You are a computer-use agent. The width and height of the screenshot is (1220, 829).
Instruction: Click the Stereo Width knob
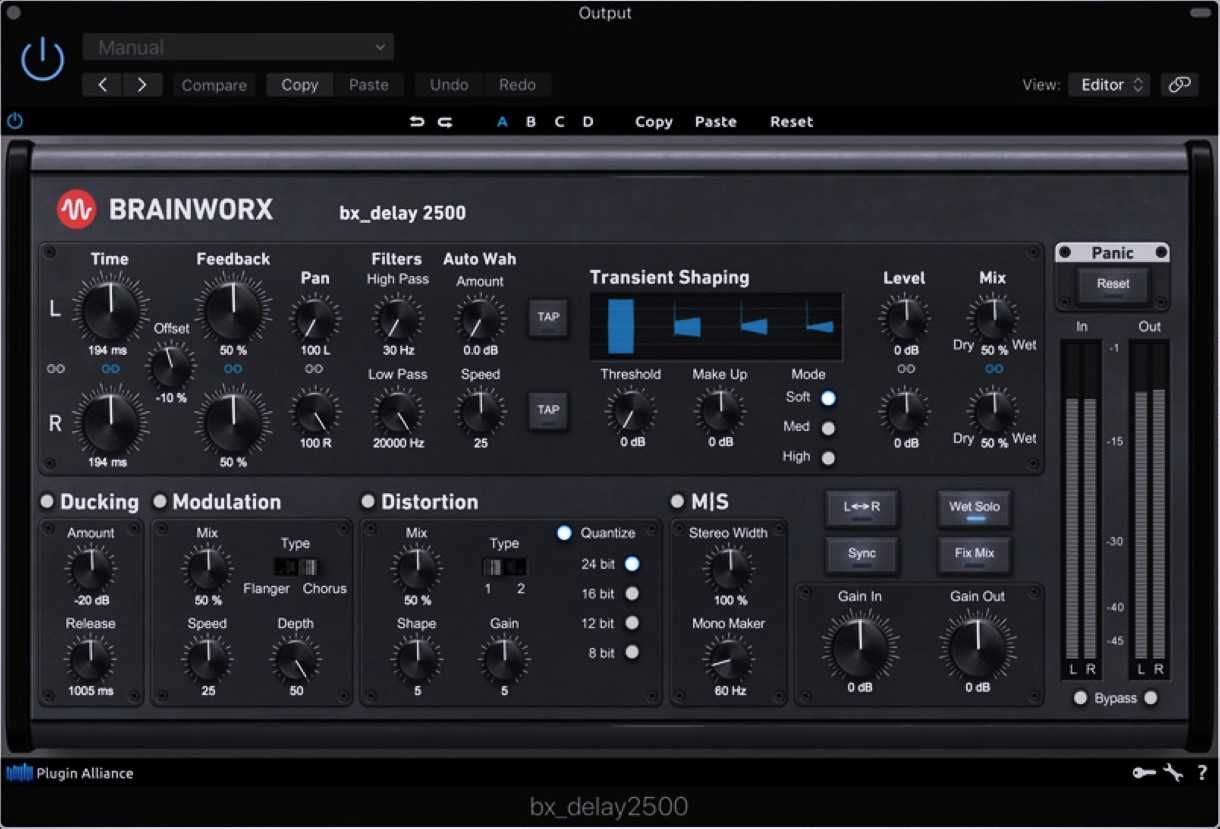click(729, 568)
